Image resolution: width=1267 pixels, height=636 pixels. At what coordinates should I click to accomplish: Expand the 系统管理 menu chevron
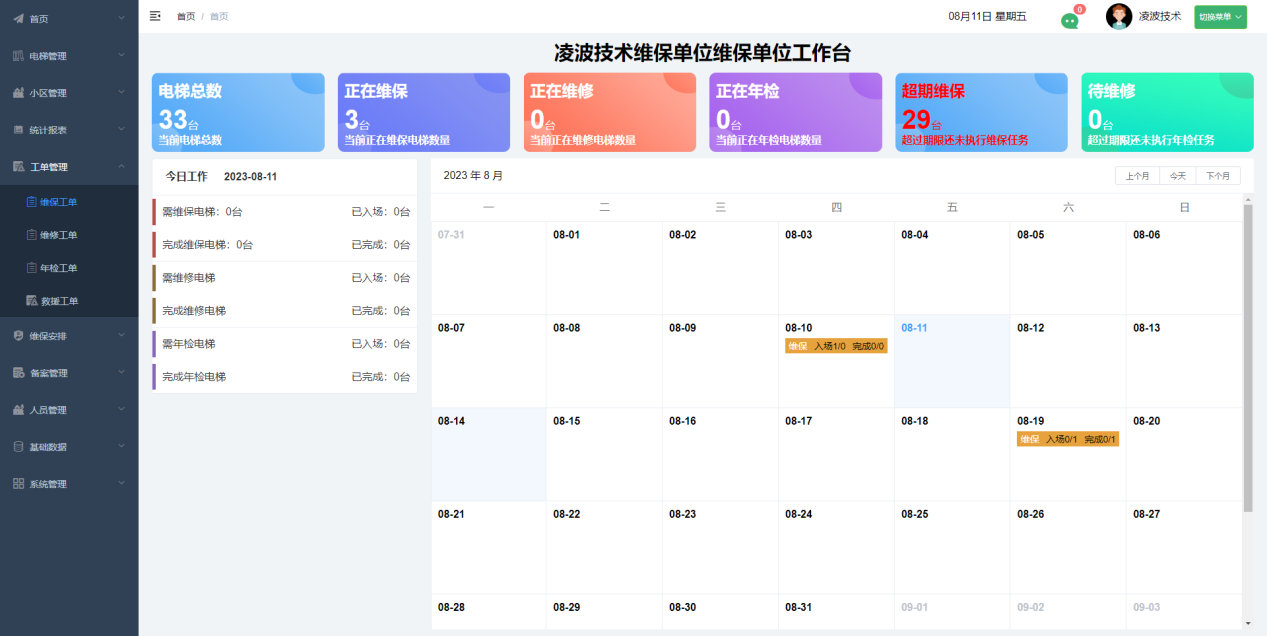pos(121,484)
